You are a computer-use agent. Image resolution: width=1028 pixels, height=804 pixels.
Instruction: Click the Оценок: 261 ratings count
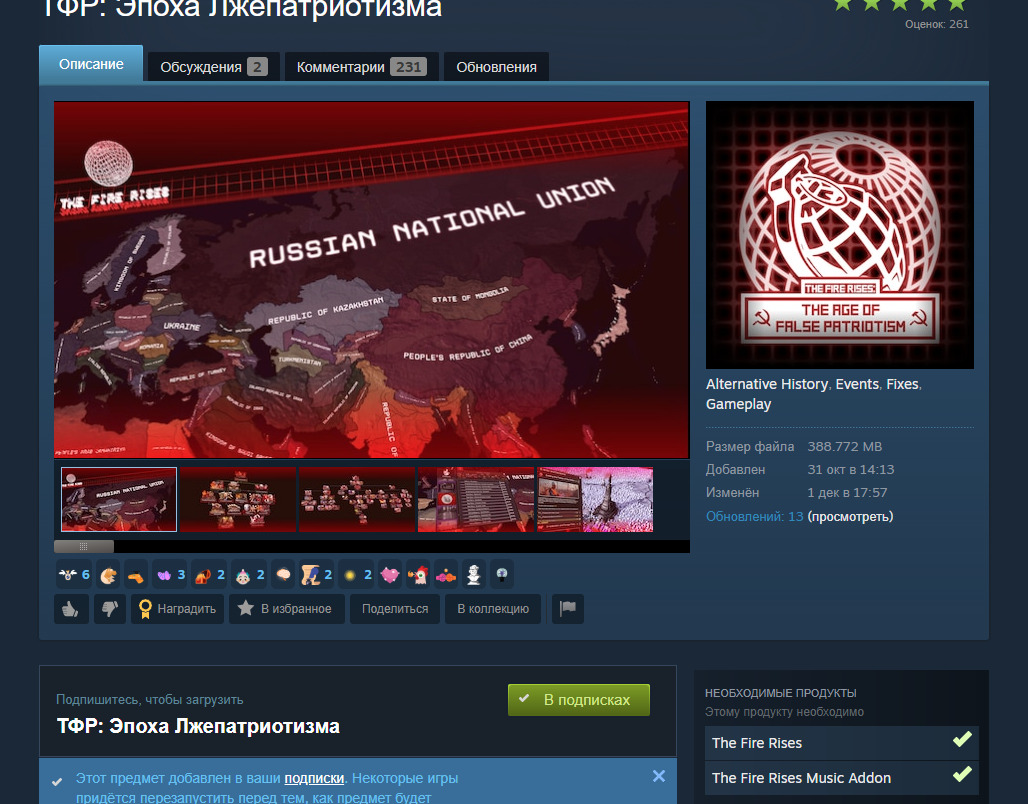click(936, 24)
